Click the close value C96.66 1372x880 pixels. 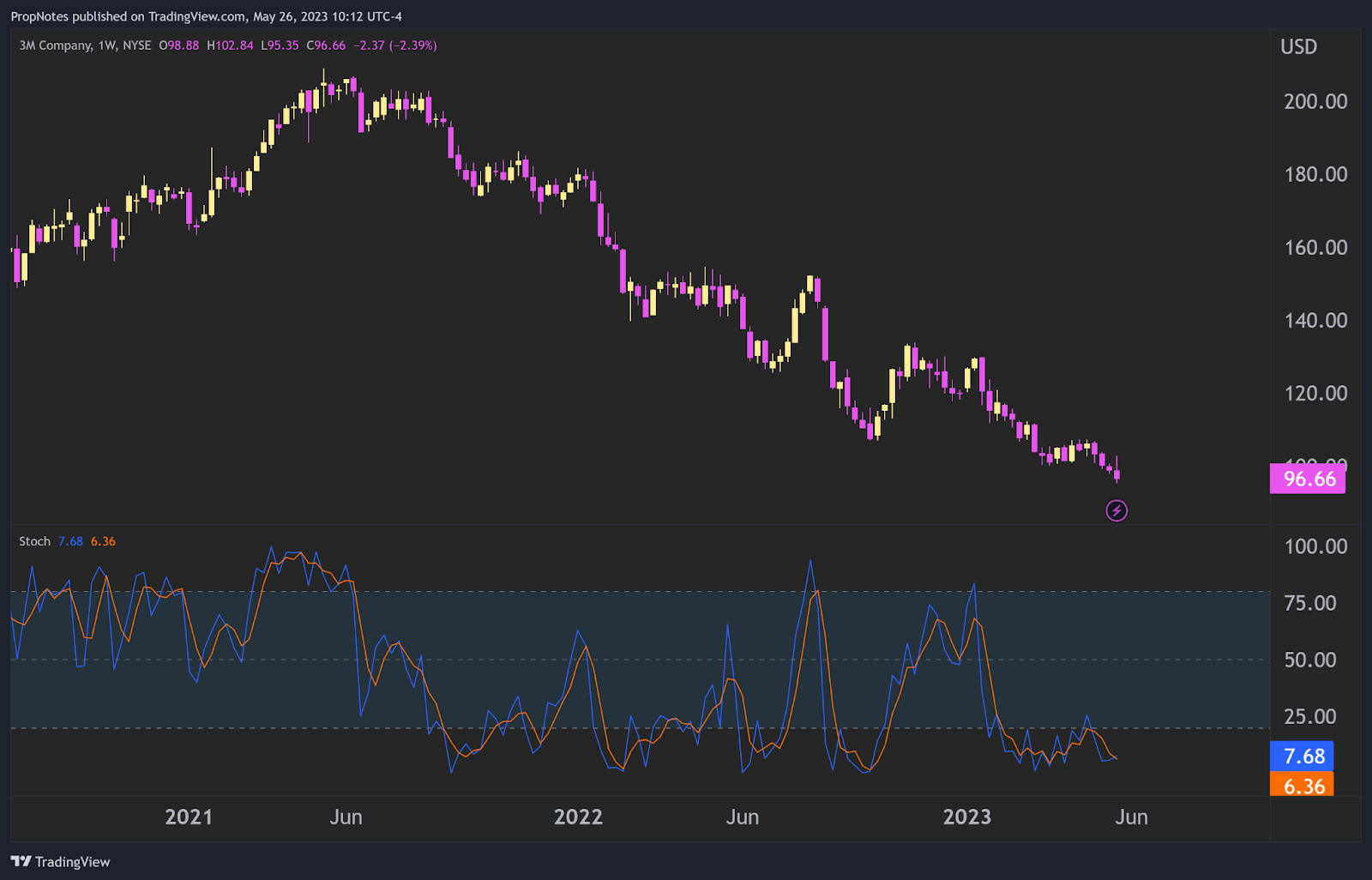(x=326, y=45)
